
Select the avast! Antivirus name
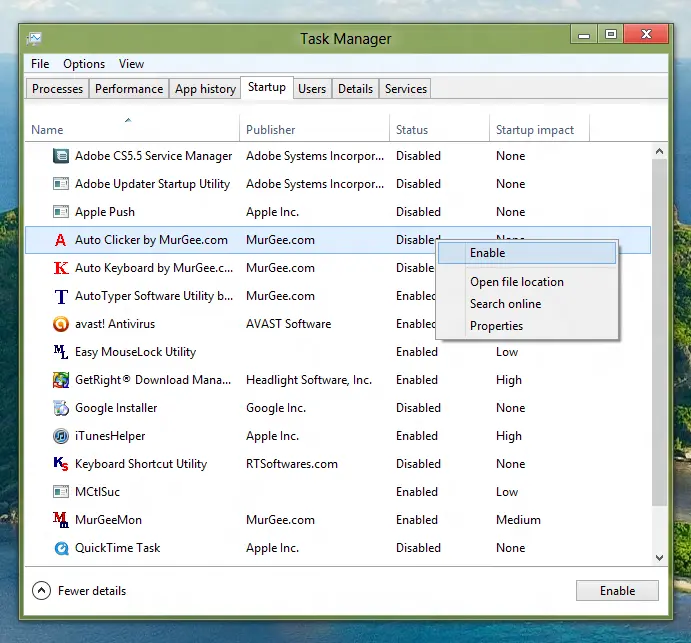(x=115, y=324)
